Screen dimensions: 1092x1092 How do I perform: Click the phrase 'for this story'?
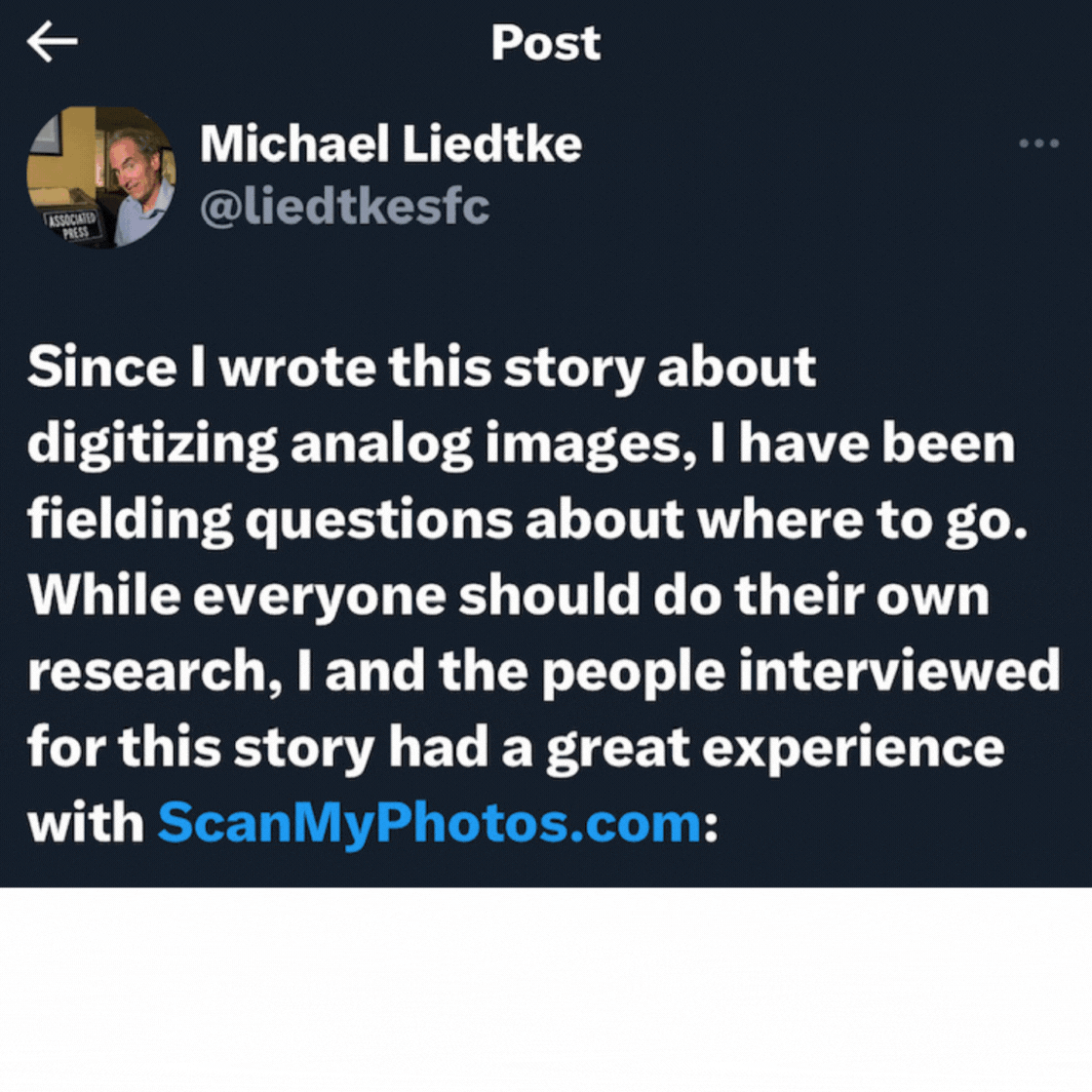click(x=200, y=748)
